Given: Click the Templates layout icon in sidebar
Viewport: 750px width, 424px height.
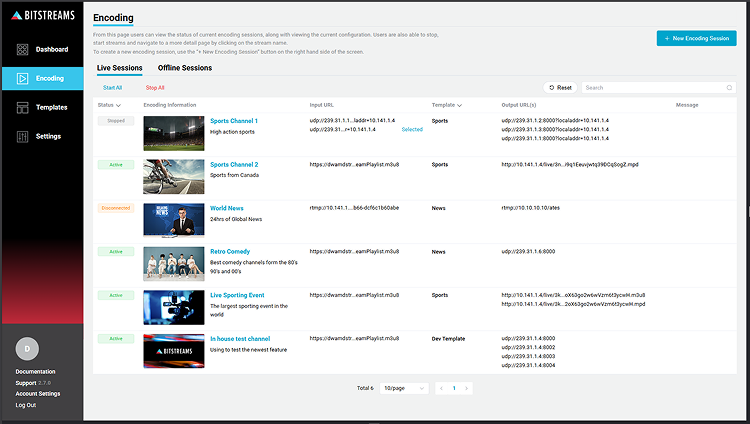Looking at the screenshot, I should coord(23,107).
